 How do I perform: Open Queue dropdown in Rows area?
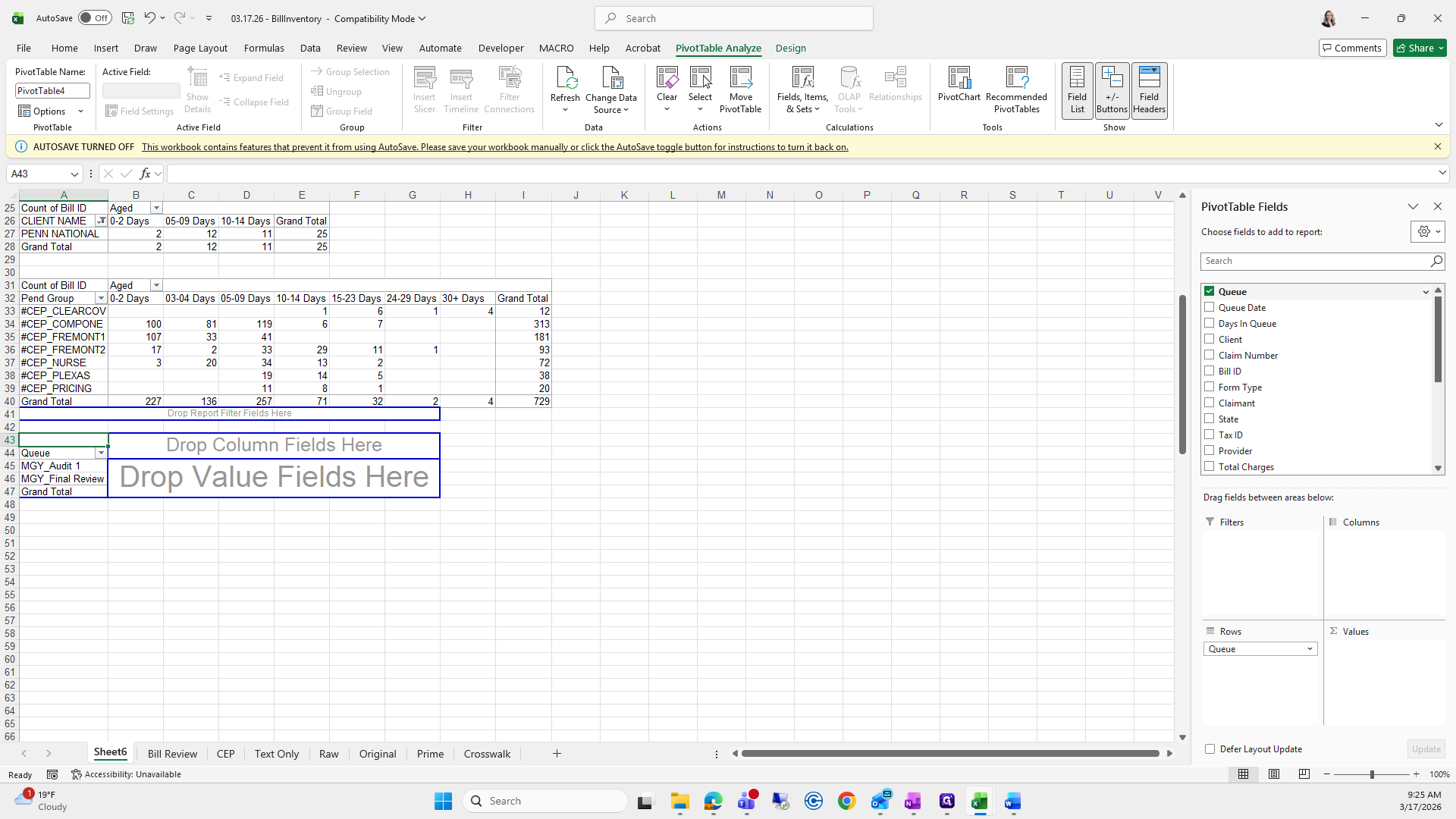point(1310,649)
